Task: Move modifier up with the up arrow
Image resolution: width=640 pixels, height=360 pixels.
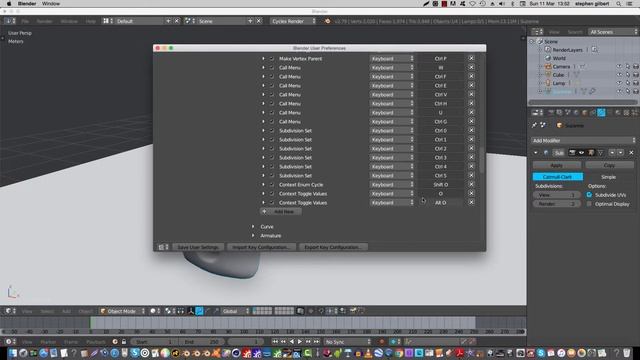Action: 612,153
